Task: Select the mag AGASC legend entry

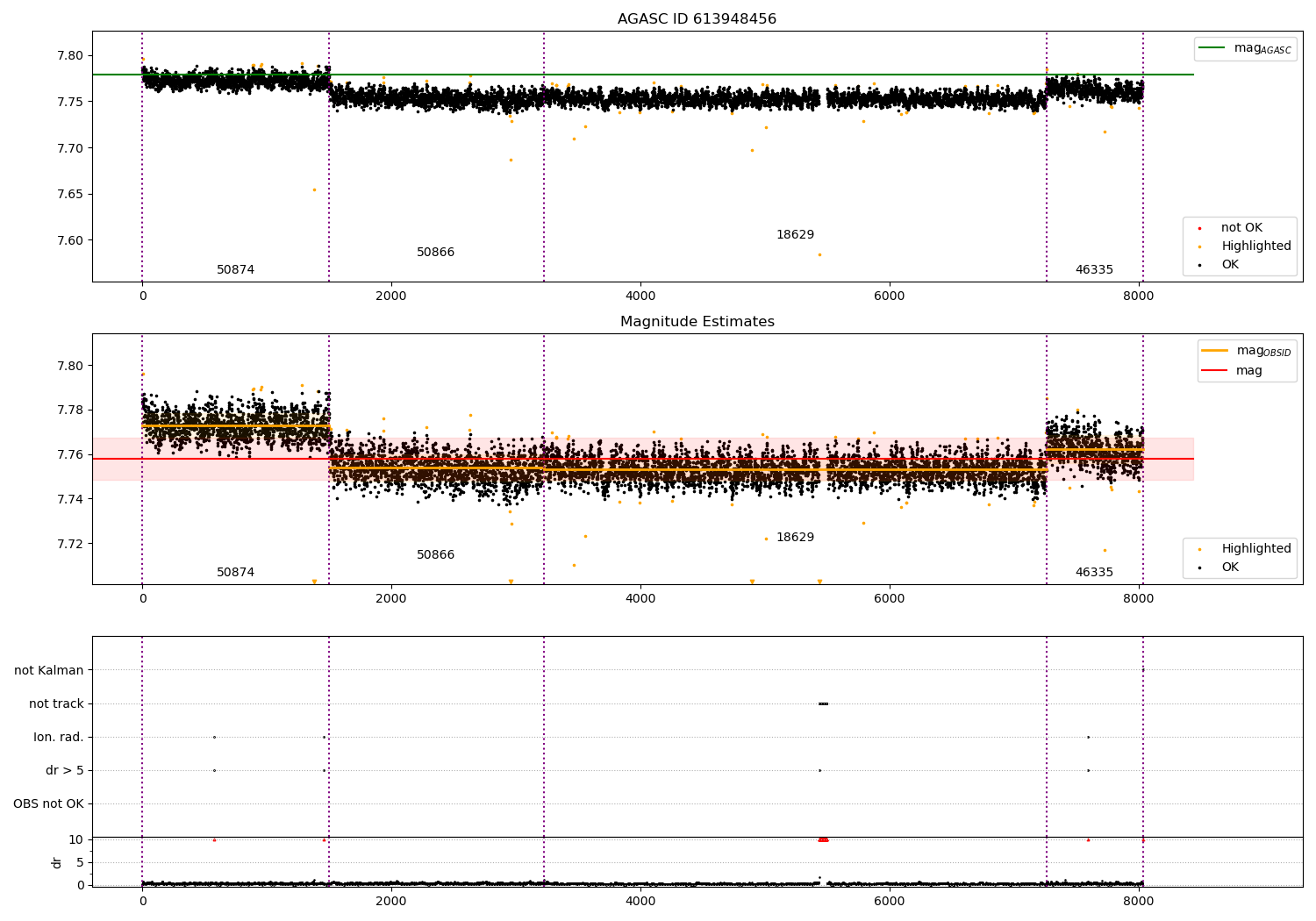Action: [x=1245, y=48]
